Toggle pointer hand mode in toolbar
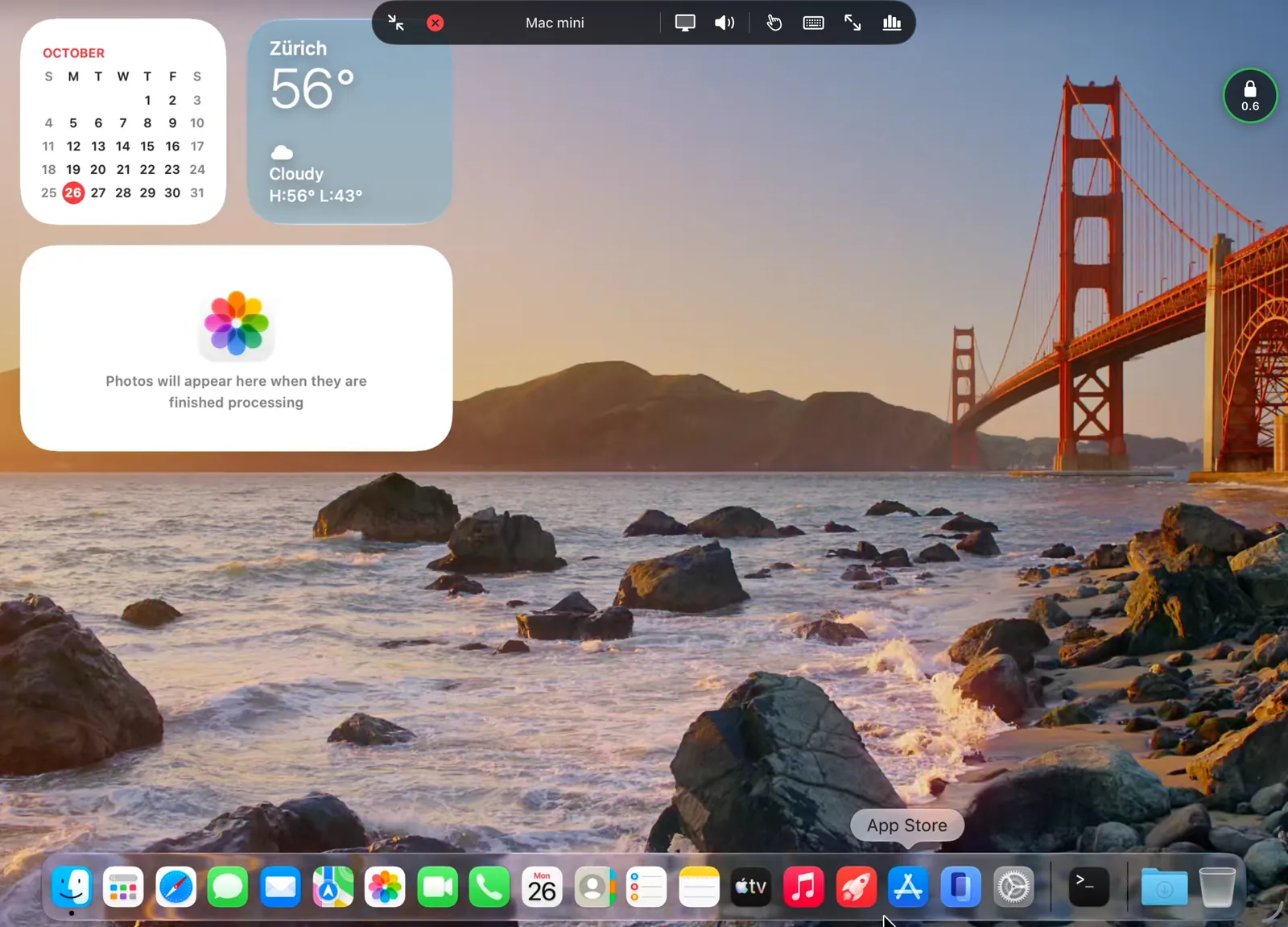The height and width of the screenshot is (927, 1288). pyautogui.click(x=774, y=23)
